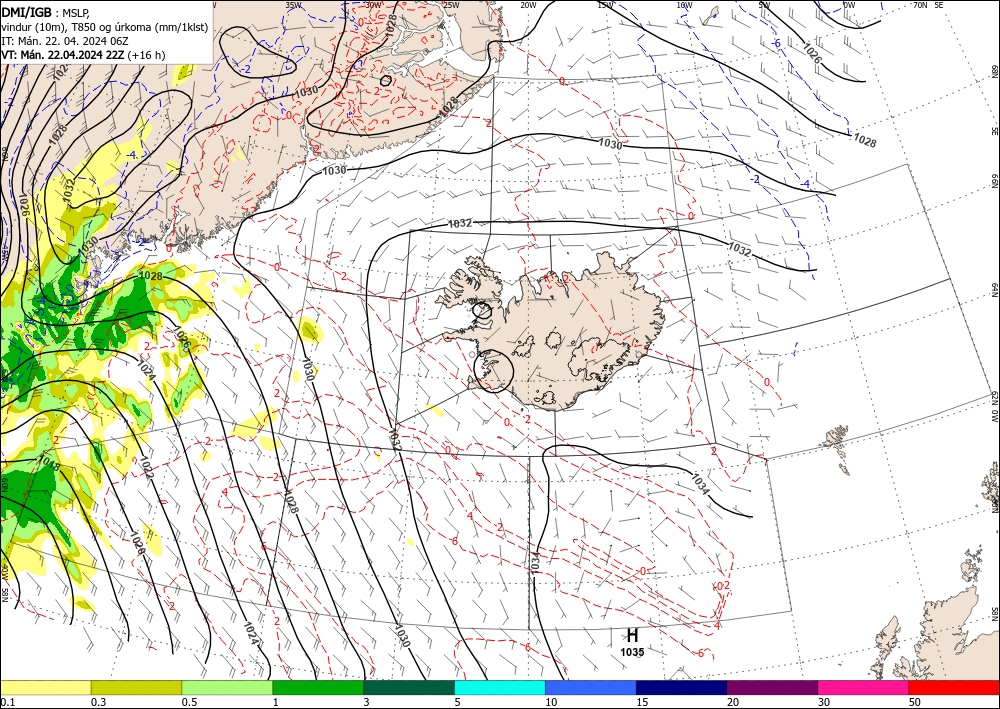Click Jan Mayen island near the top
Screen dimensions: 1000x709
[x=710, y=15]
